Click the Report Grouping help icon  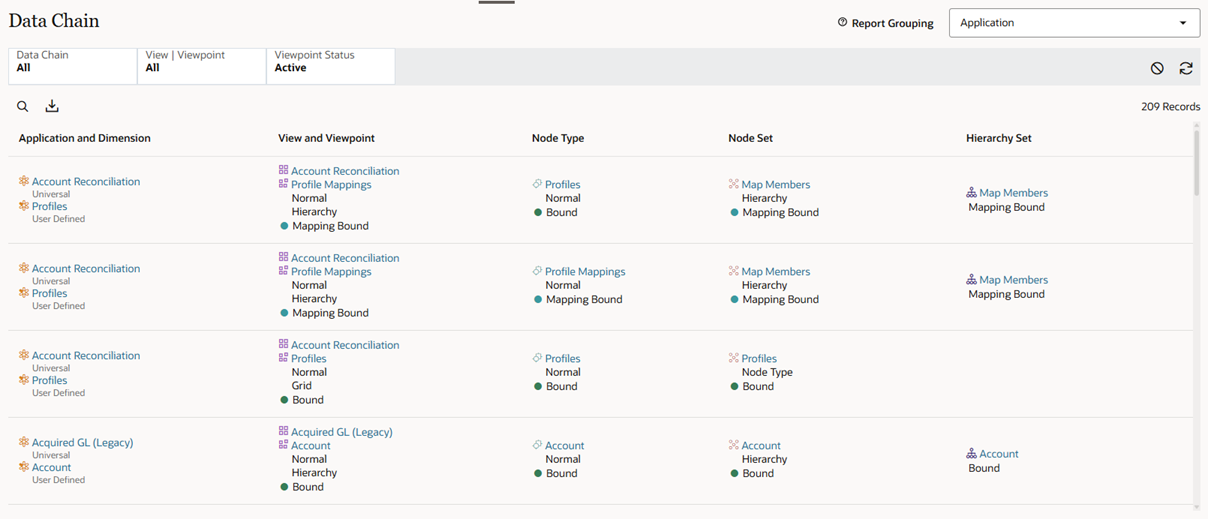pos(842,23)
